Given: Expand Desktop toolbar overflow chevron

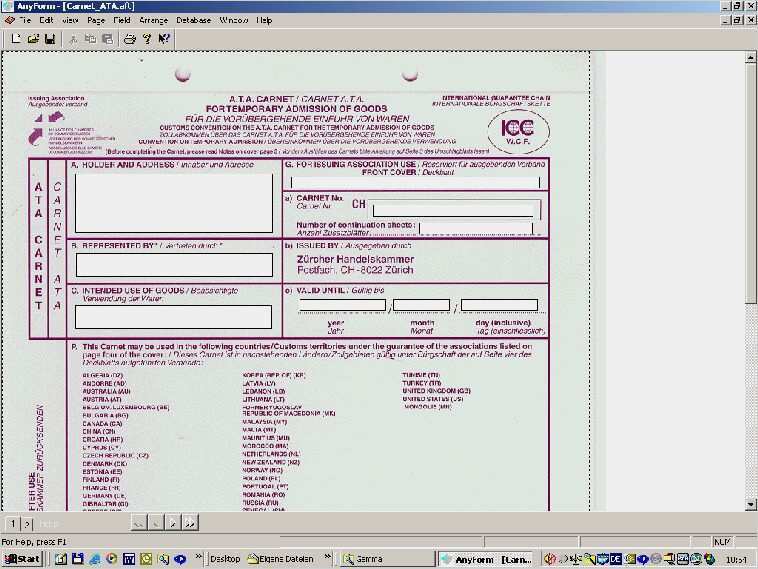Looking at the screenshot, I should 328,557.
